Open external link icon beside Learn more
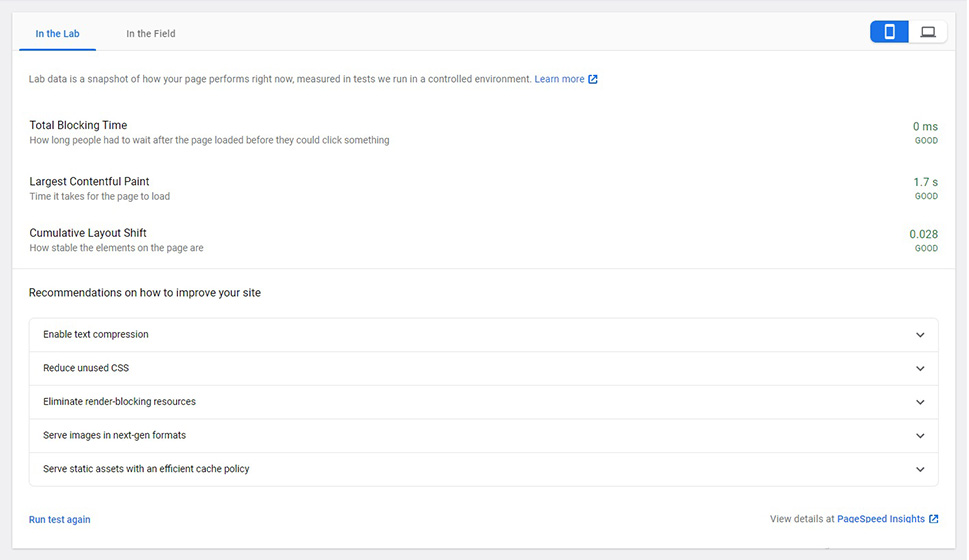Viewport: 969px width, 560px height. click(593, 79)
